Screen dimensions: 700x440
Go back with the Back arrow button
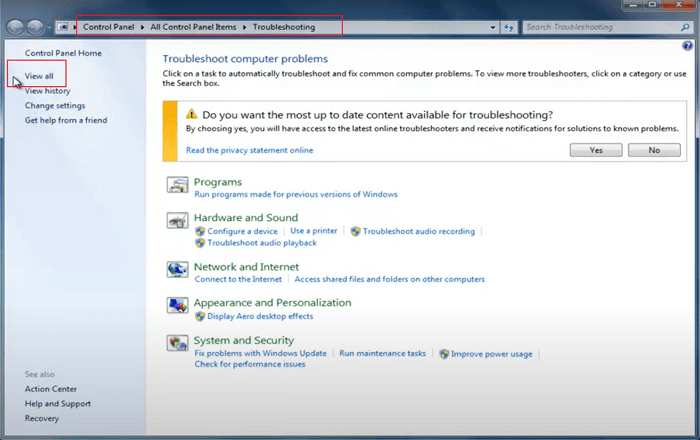coord(16,26)
